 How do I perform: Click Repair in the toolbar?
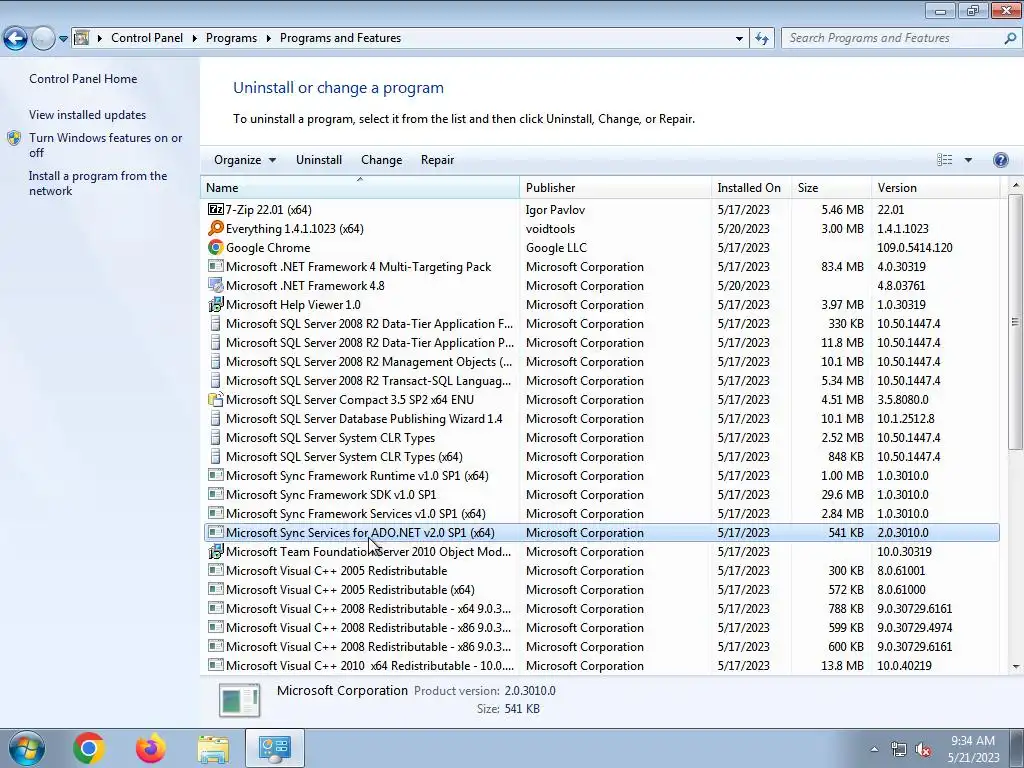pyautogui.click(x=438, y=160)
